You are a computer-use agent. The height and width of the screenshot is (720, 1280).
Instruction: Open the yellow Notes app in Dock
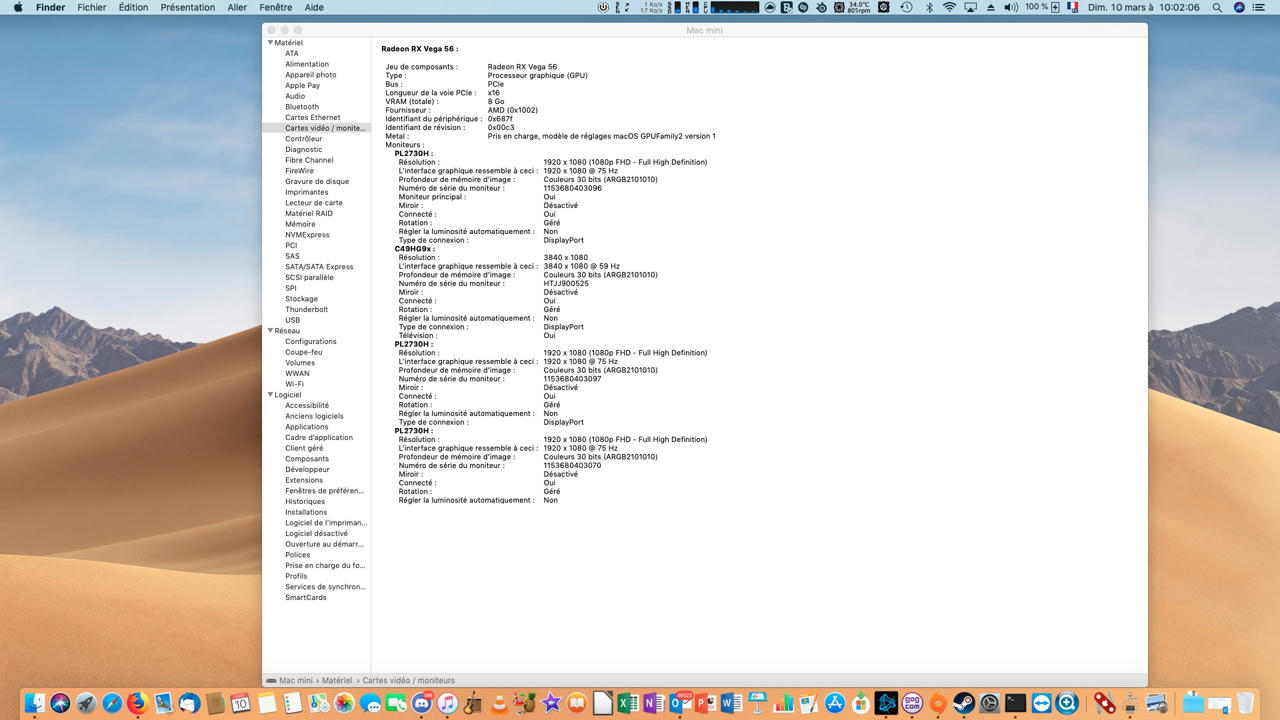[x=267, y=703]
